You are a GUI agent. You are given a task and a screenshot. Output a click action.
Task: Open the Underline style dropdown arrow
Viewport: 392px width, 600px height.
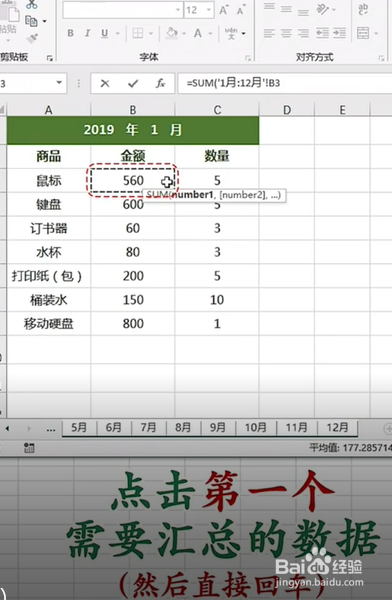point(117,34)
